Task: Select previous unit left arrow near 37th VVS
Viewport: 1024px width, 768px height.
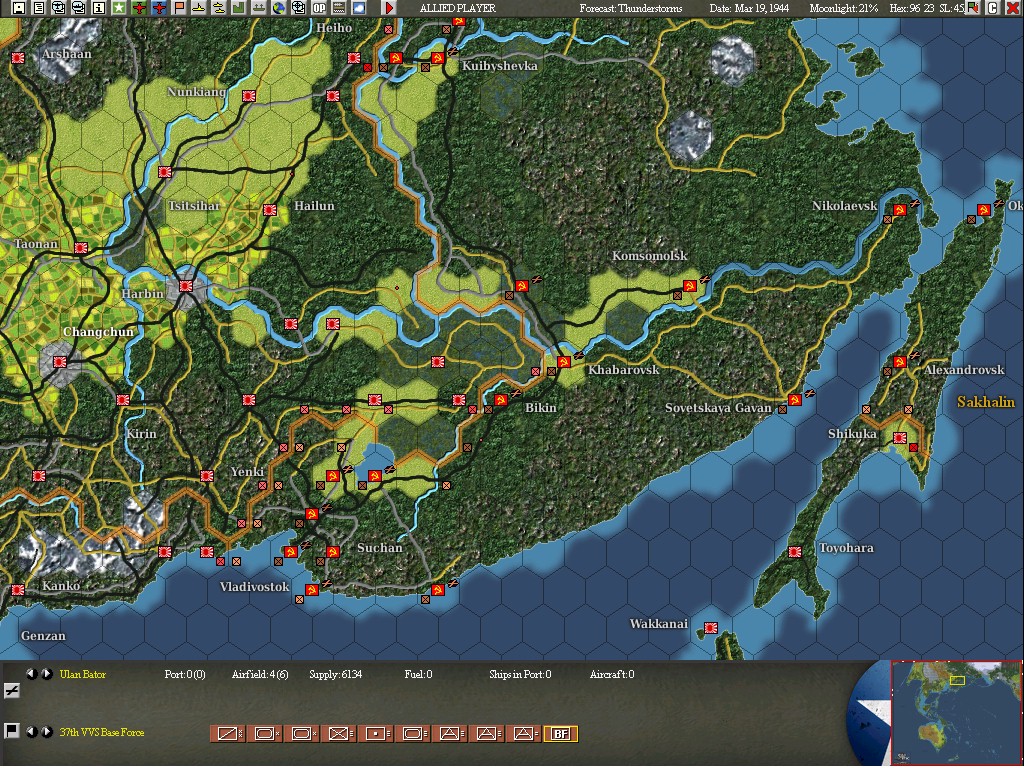Action: click(x=31, y=731)
